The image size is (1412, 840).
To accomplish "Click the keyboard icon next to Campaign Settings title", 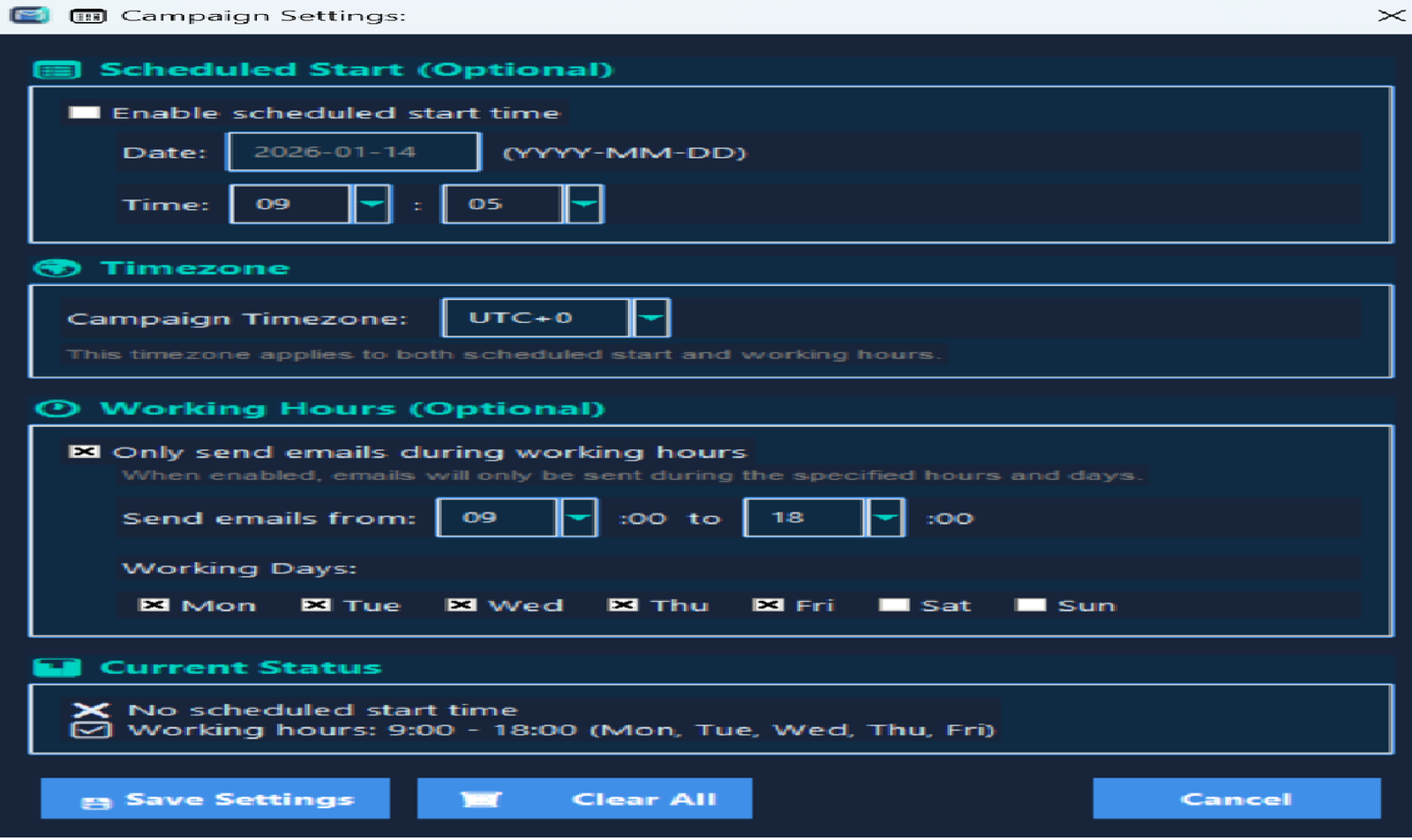I will point(87,16).
